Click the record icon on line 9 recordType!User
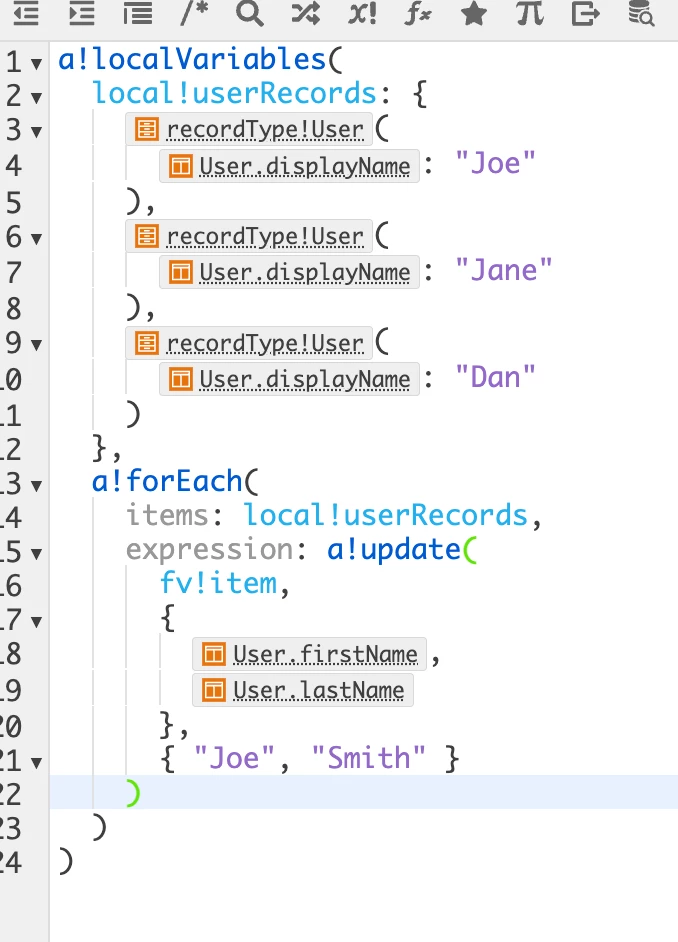The width and height of the screenshot is (678, 942). (147, 342)
